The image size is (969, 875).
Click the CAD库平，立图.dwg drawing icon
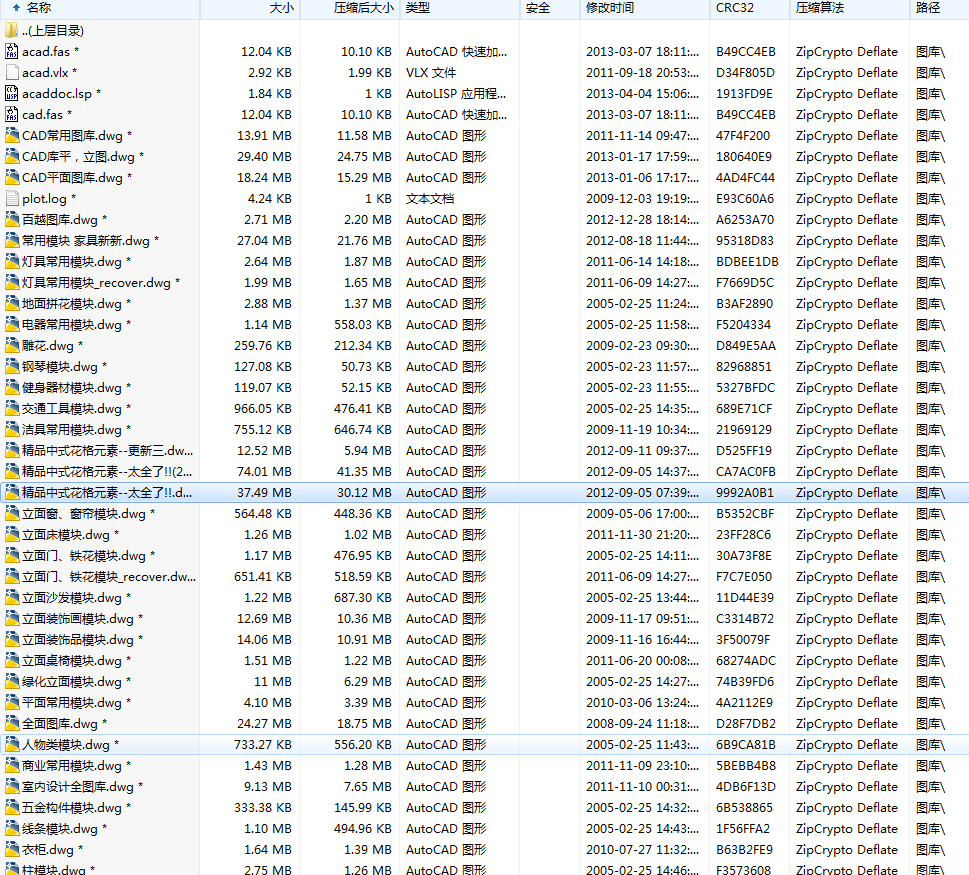(11, 156)
